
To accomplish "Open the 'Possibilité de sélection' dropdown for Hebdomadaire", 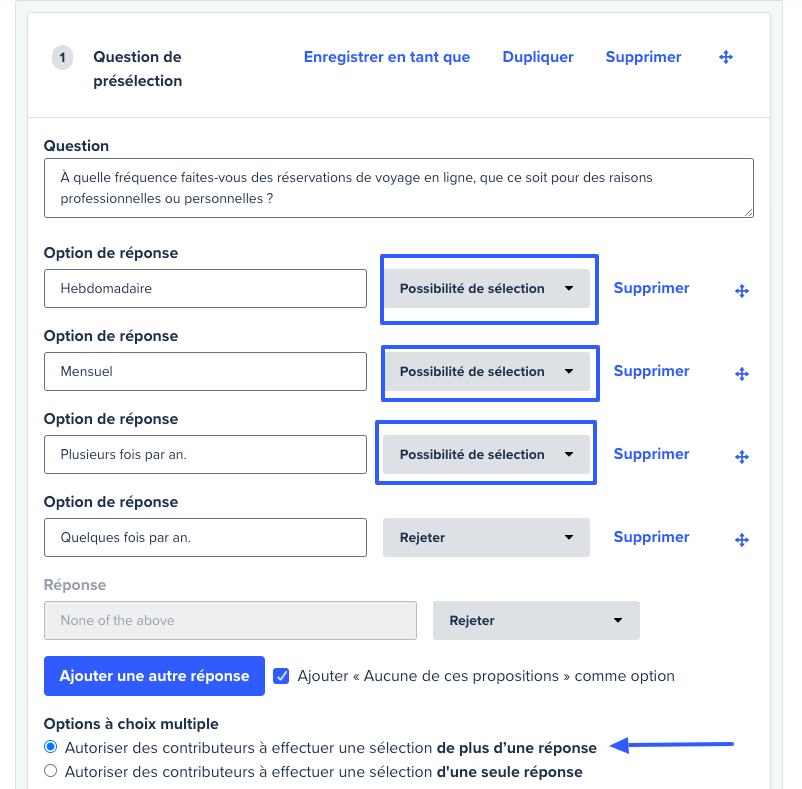I will tap(488, 288).
